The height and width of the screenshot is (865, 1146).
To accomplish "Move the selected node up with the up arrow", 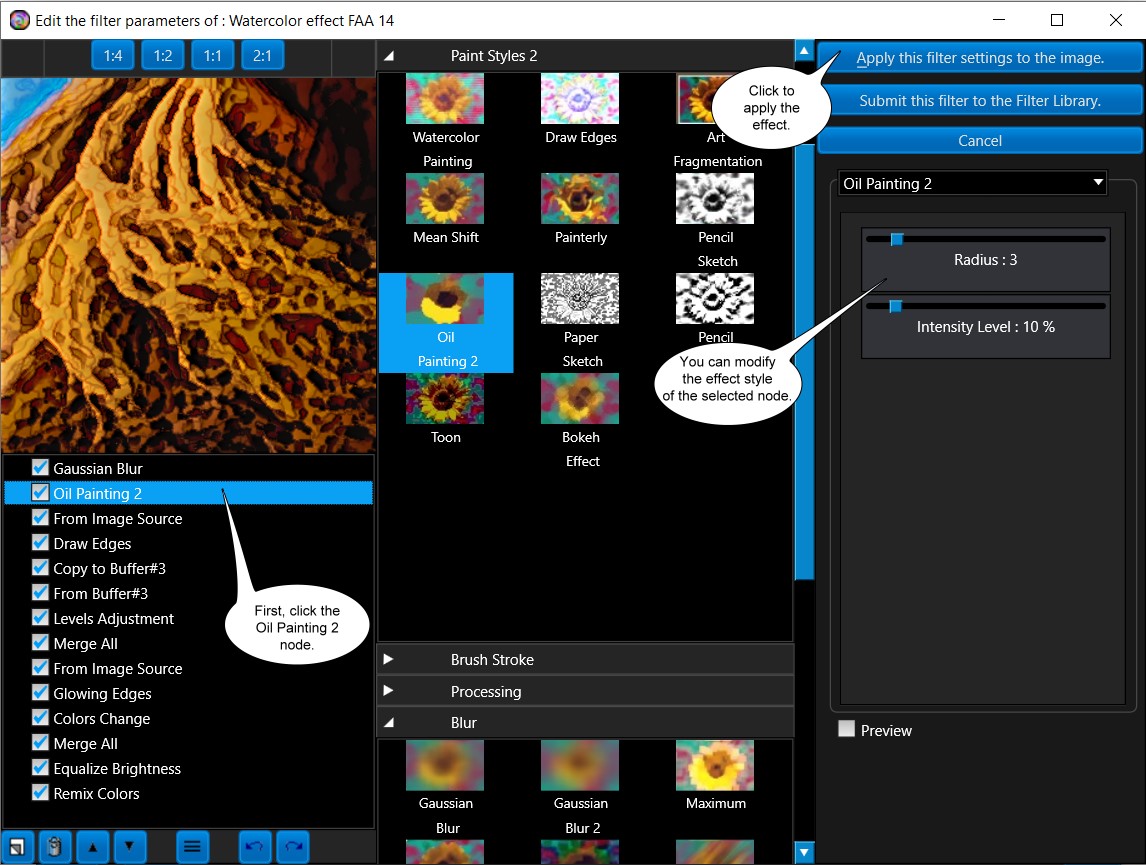I will point(93,847).
